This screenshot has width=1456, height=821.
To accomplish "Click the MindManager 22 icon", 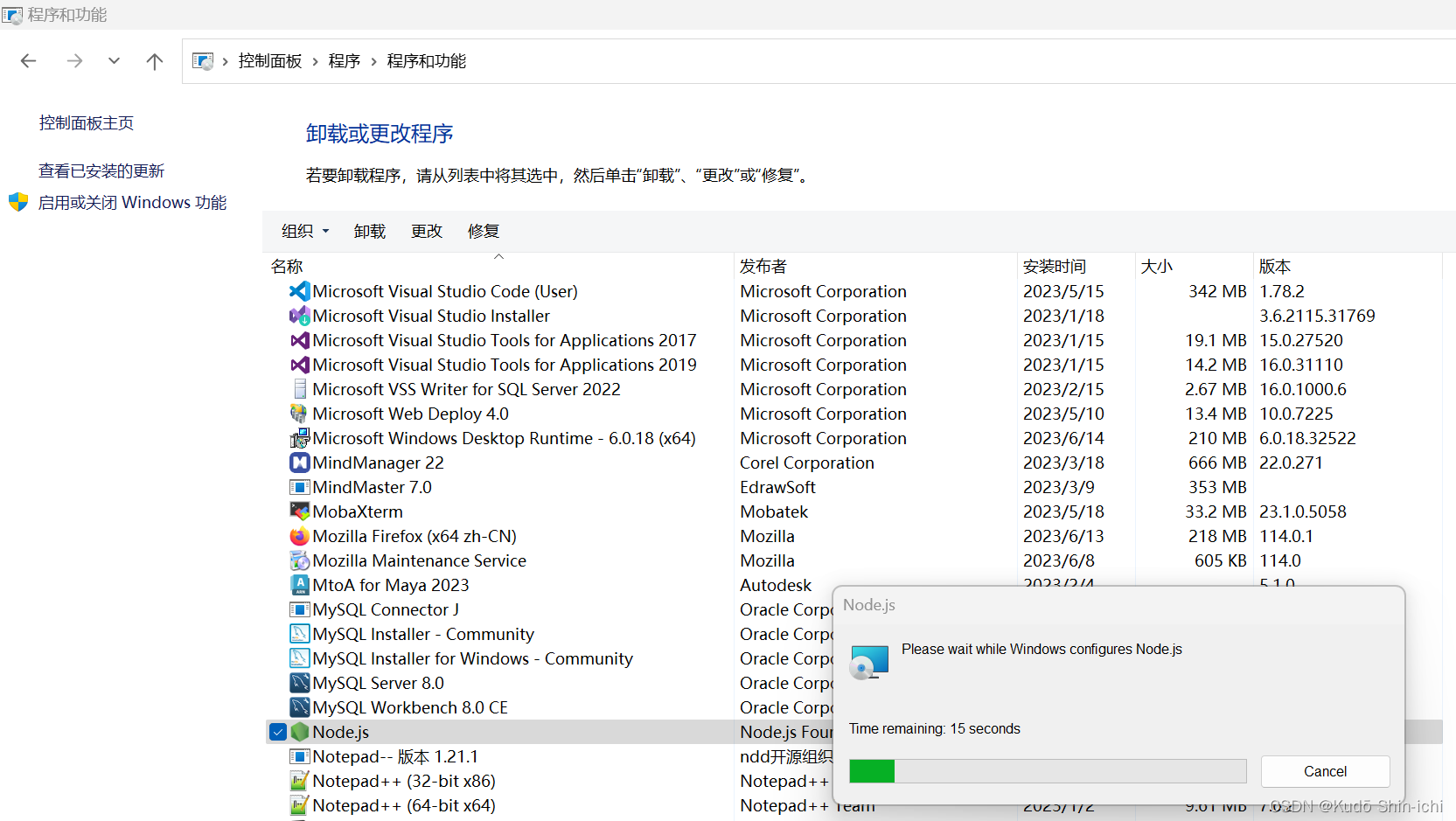I will click(x=300, y=463).
